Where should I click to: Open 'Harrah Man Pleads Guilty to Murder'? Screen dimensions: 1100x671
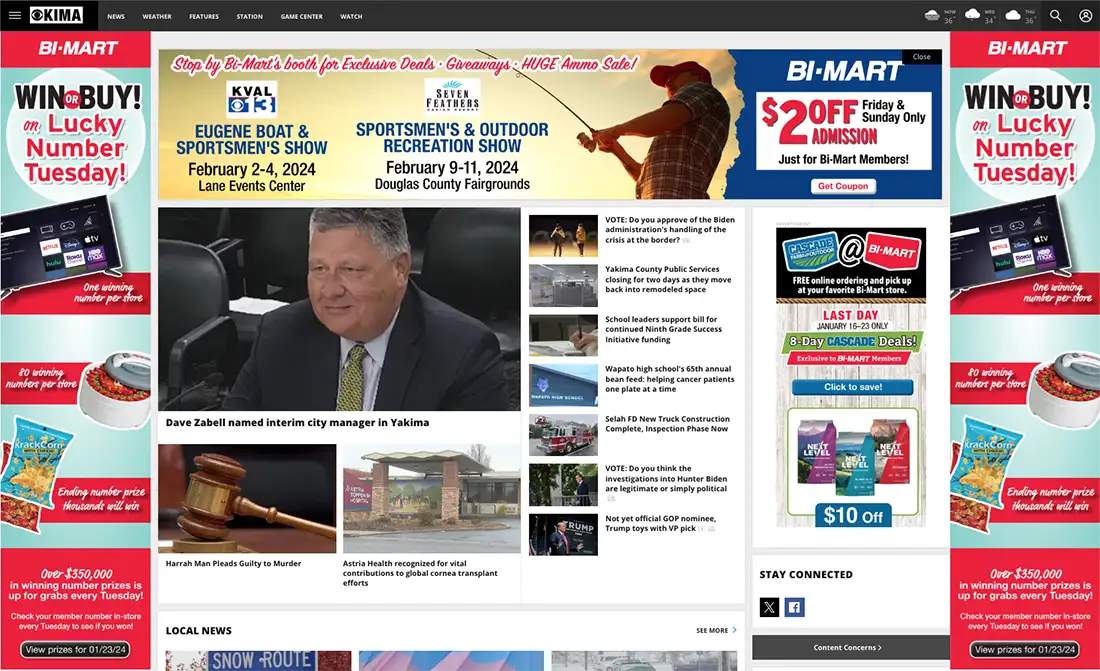[x=234, y=563]
